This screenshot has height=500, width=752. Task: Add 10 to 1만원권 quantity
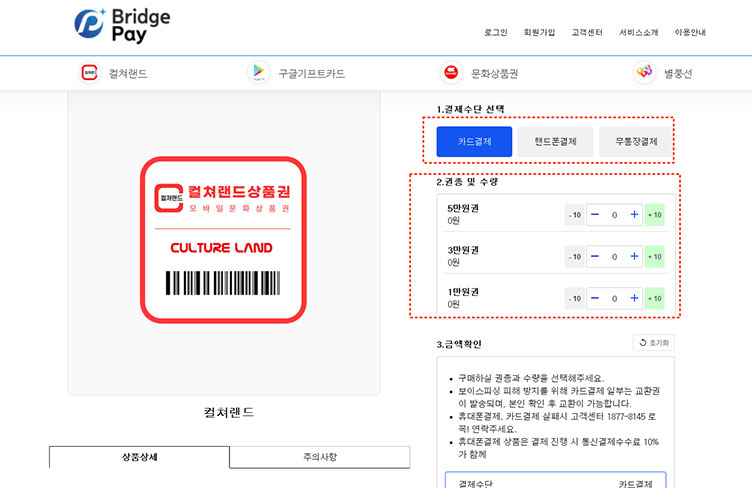coord(655,298)
